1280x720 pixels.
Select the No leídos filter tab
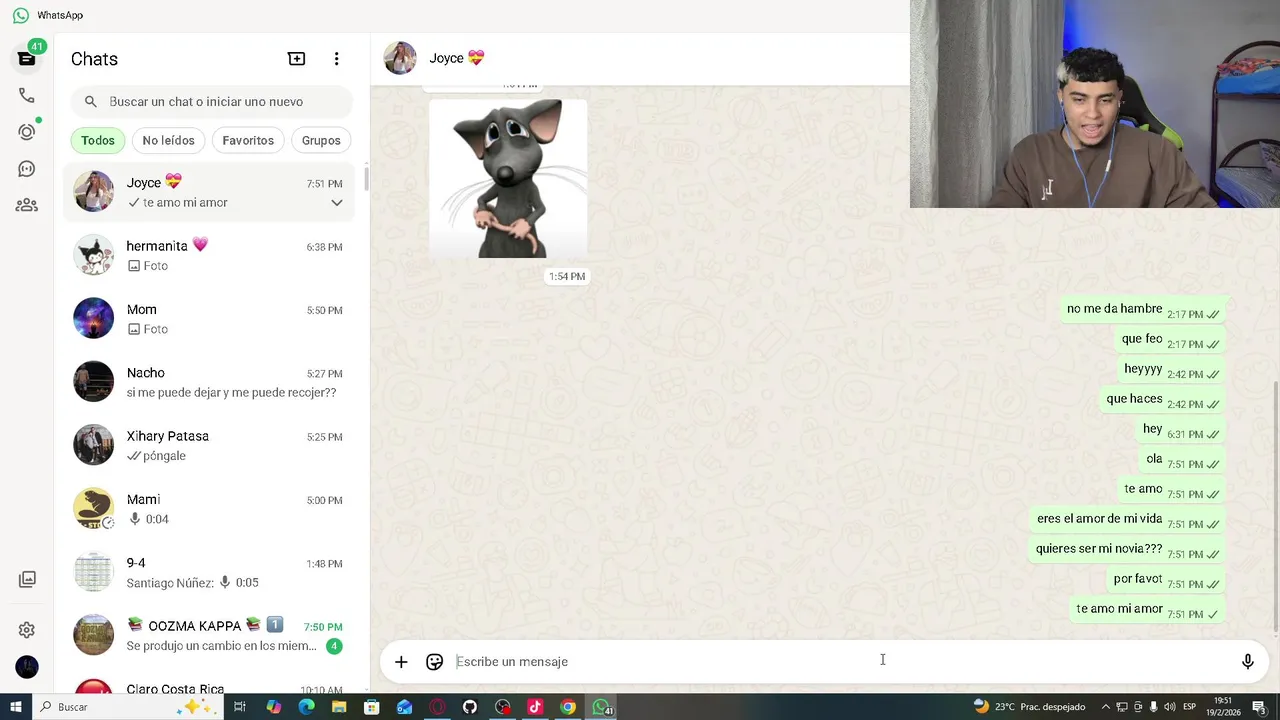[168, 140]
